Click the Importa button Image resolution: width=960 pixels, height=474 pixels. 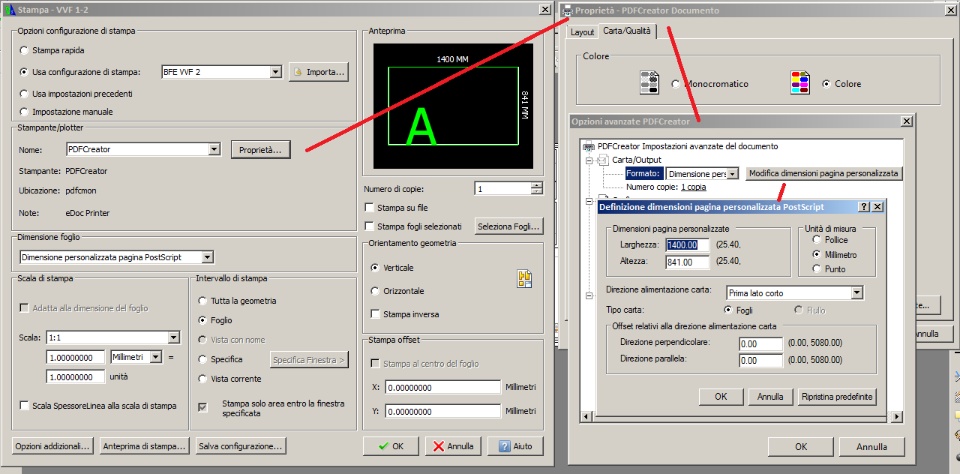coord(319,72)
